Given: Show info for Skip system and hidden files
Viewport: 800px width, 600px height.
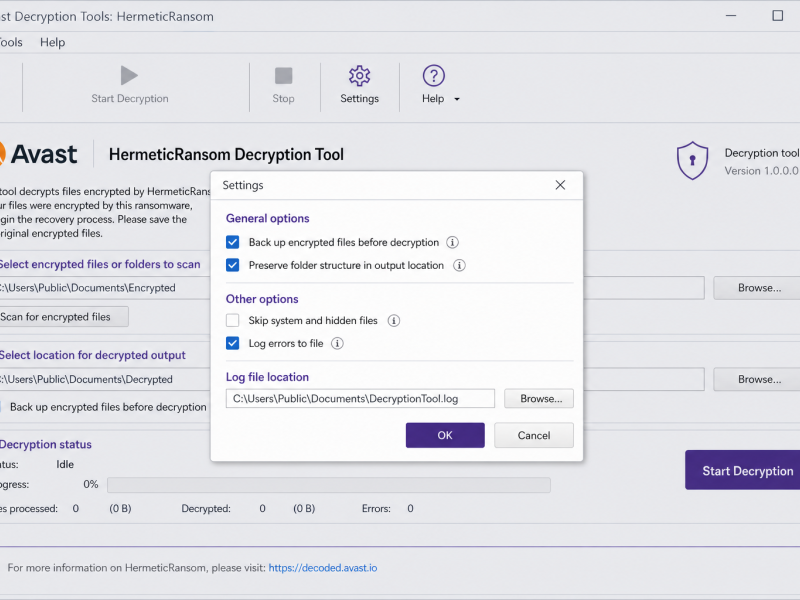Looking at the screenshot, I should click(x=393, y=320).
